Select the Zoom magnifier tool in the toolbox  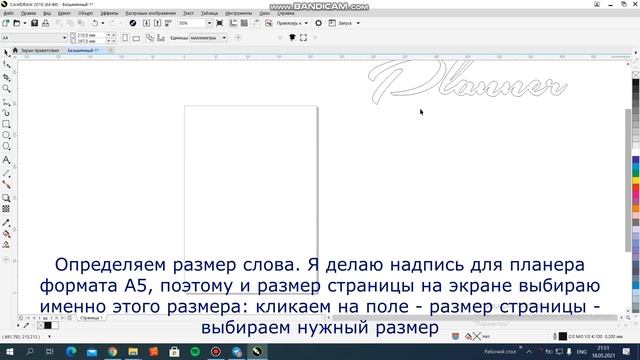(6, 89)
